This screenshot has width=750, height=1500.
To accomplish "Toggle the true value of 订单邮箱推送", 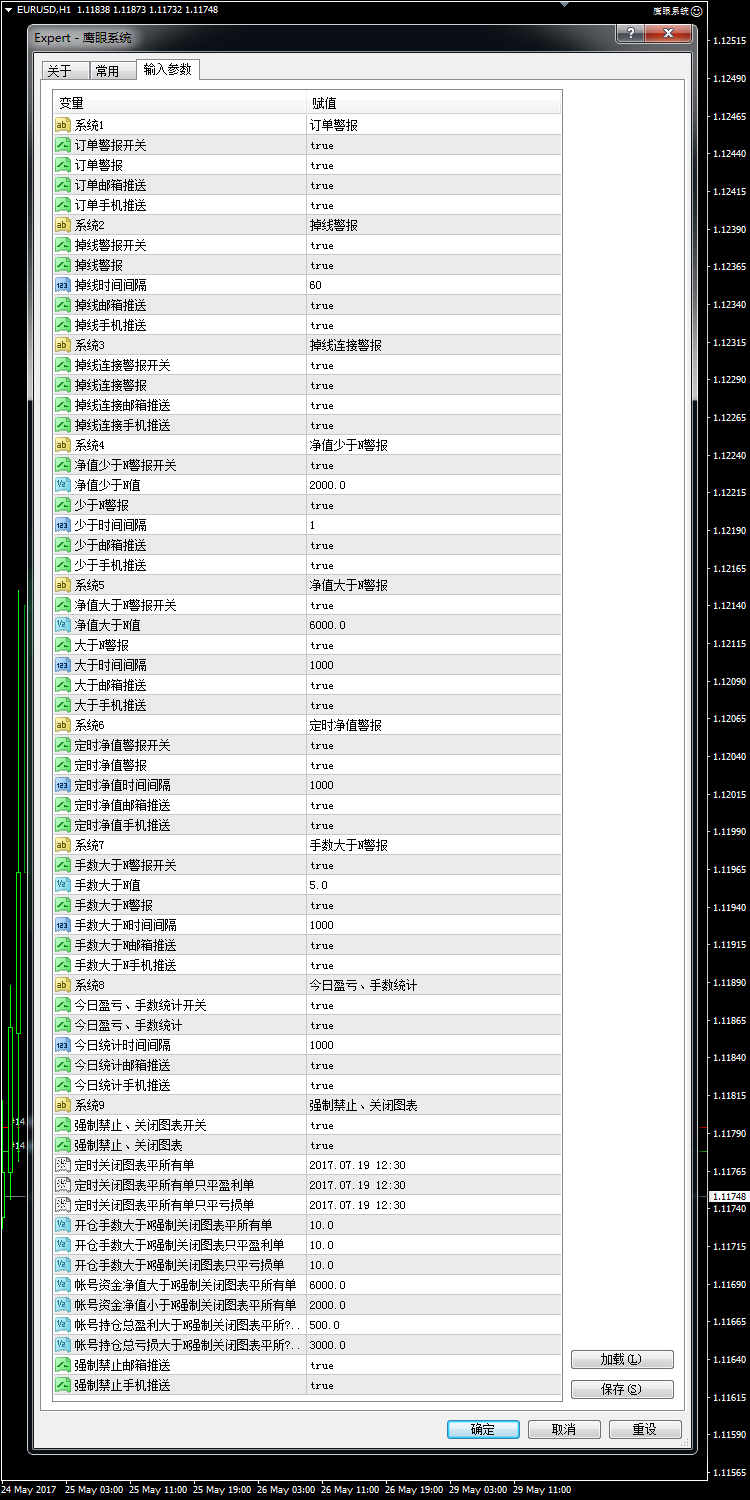I will tap(322, 185).
